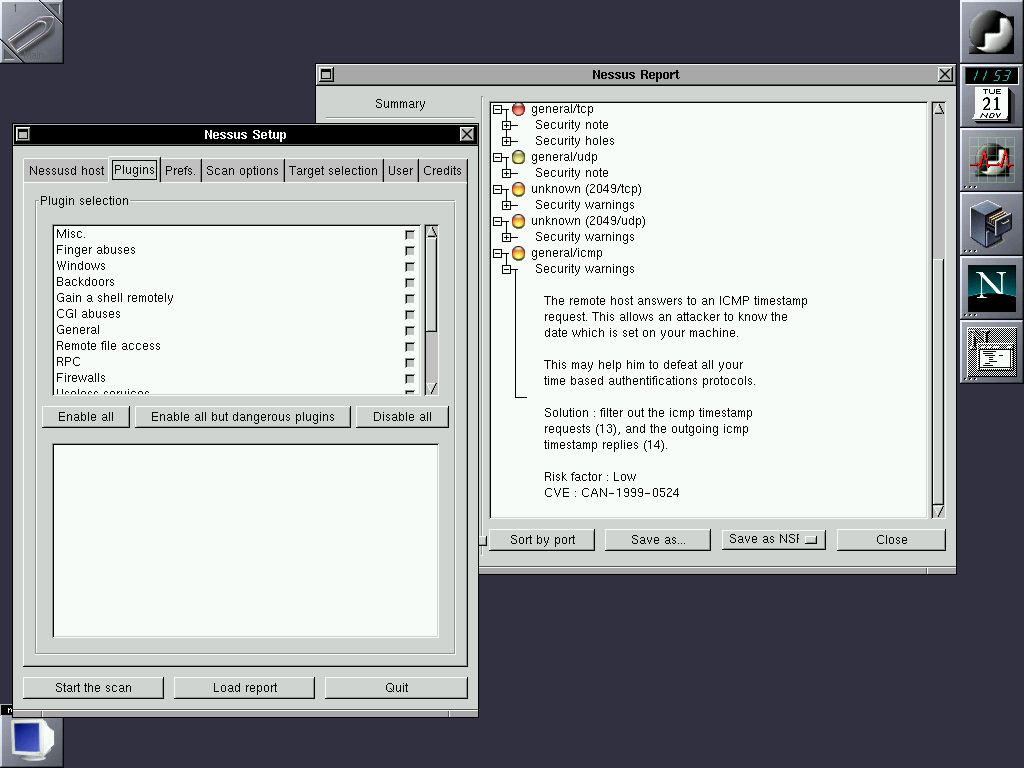Click Enable all but dangerous plugins
The image size is (1024, 768).
coord(242,417)
